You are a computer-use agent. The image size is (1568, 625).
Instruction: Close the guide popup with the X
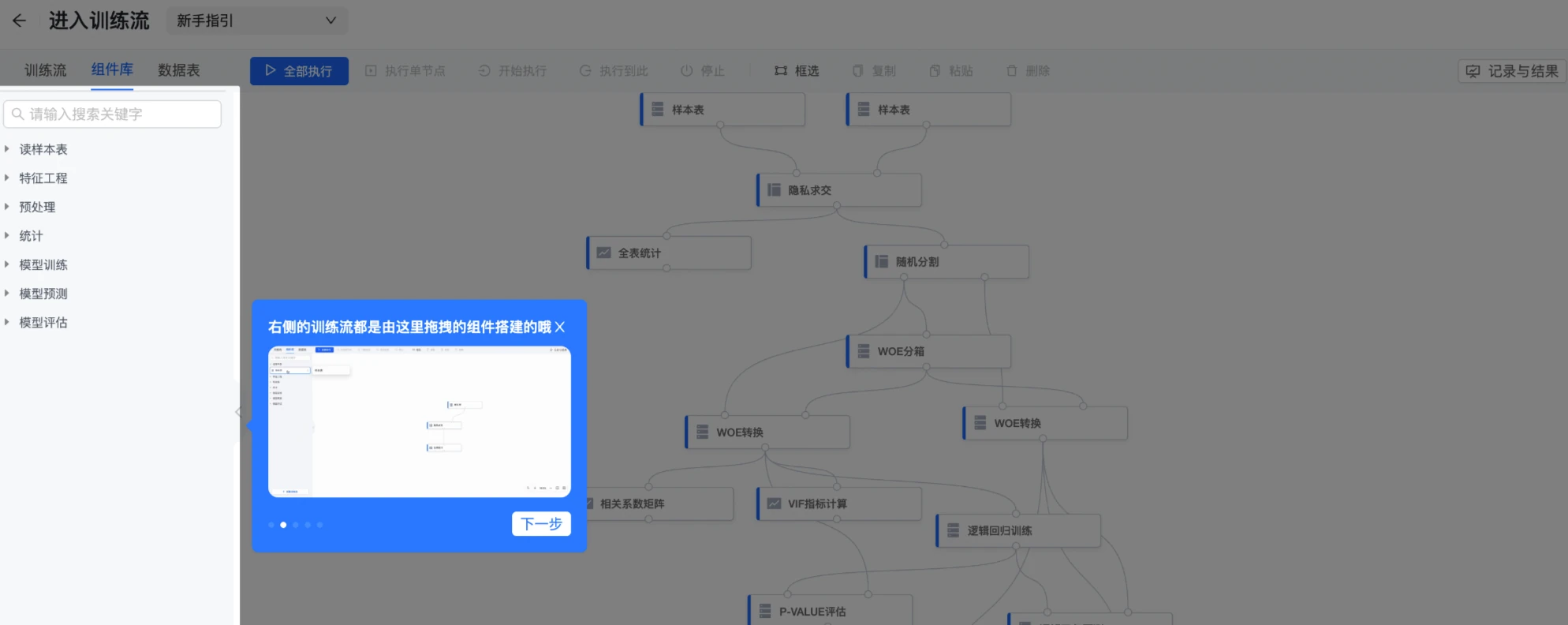pos(560,327)
